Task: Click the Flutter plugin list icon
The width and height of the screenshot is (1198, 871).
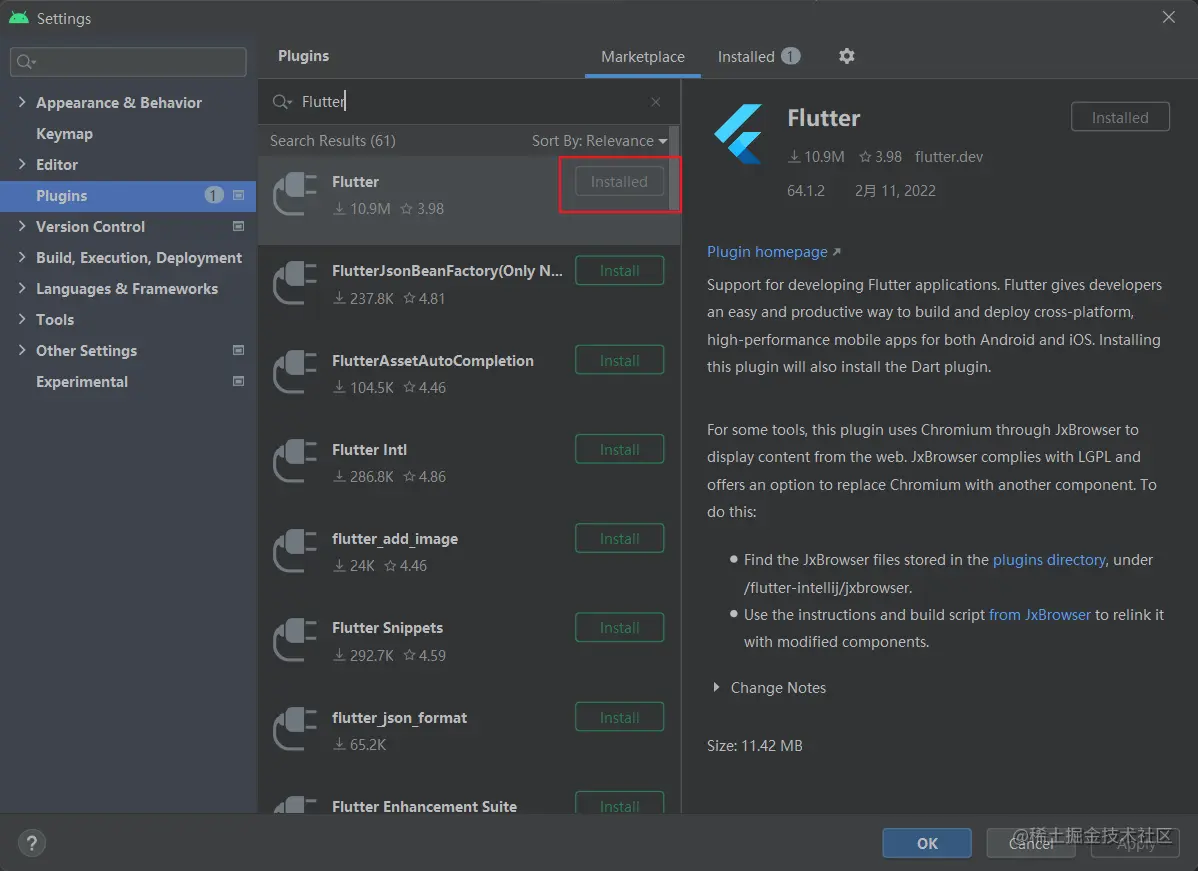Action: click(x=295, y=194)
